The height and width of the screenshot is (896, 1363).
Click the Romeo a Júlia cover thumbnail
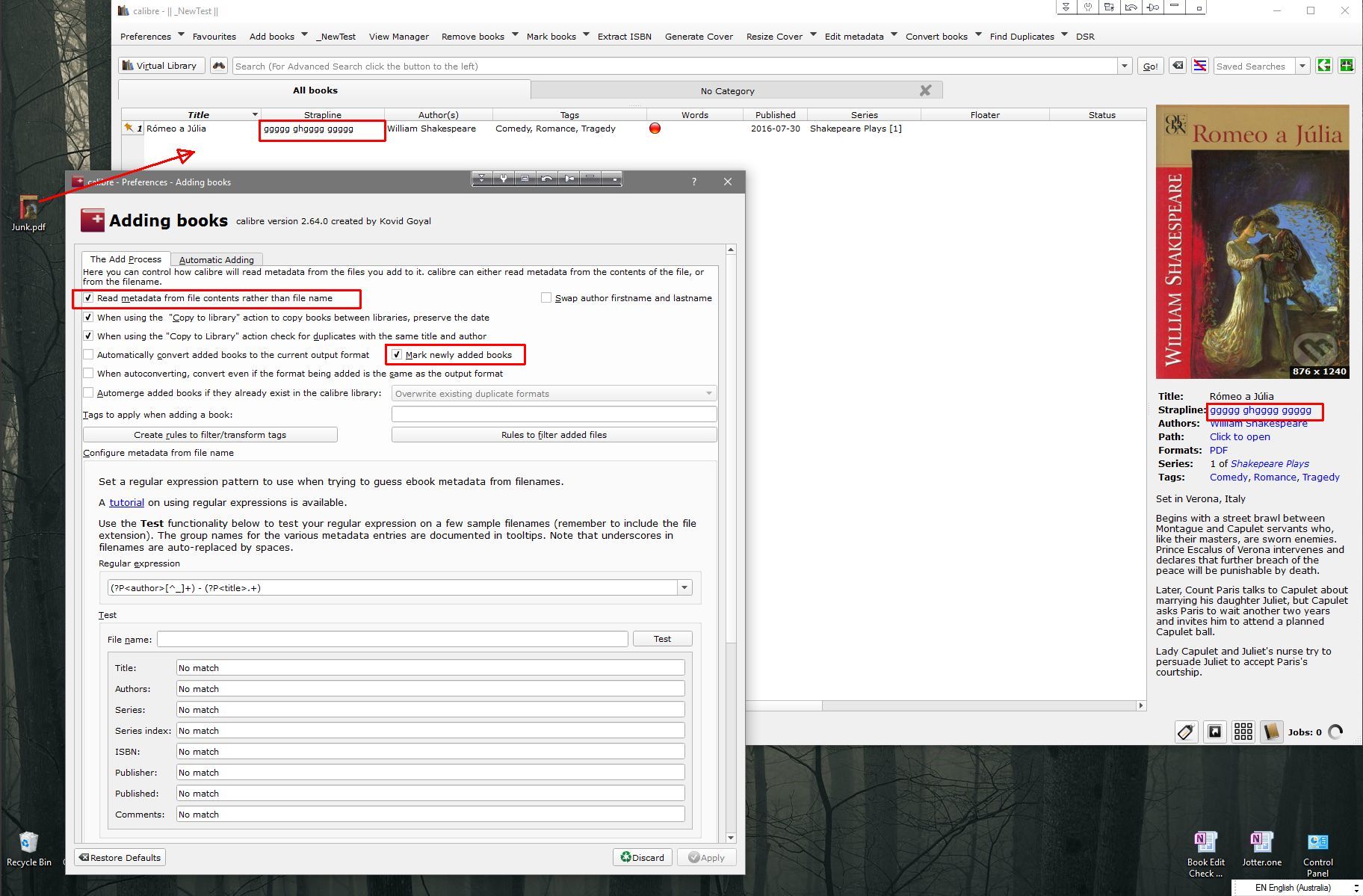(x=1252, y=242)
